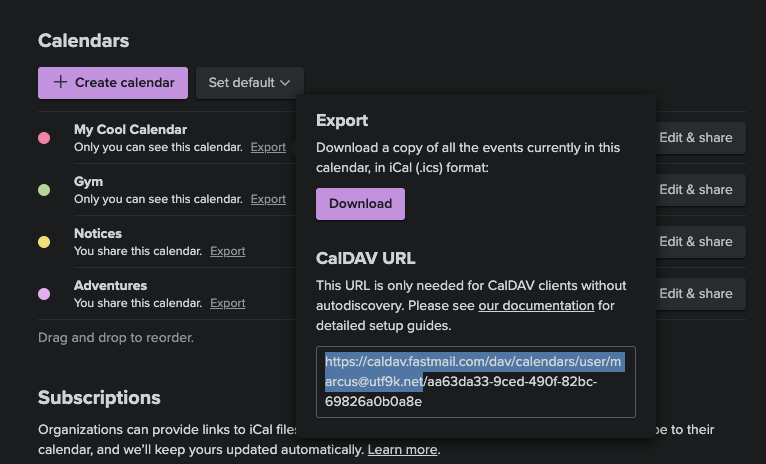Click Export link under Adventures calendar
The height and width of the screenshot is (464, 766).
[x=228, y=303]
